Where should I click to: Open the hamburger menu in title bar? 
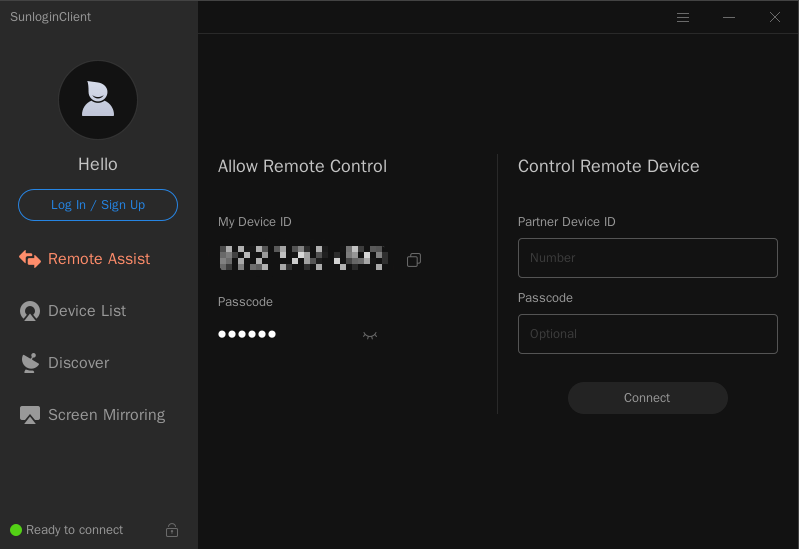[683, 17]
